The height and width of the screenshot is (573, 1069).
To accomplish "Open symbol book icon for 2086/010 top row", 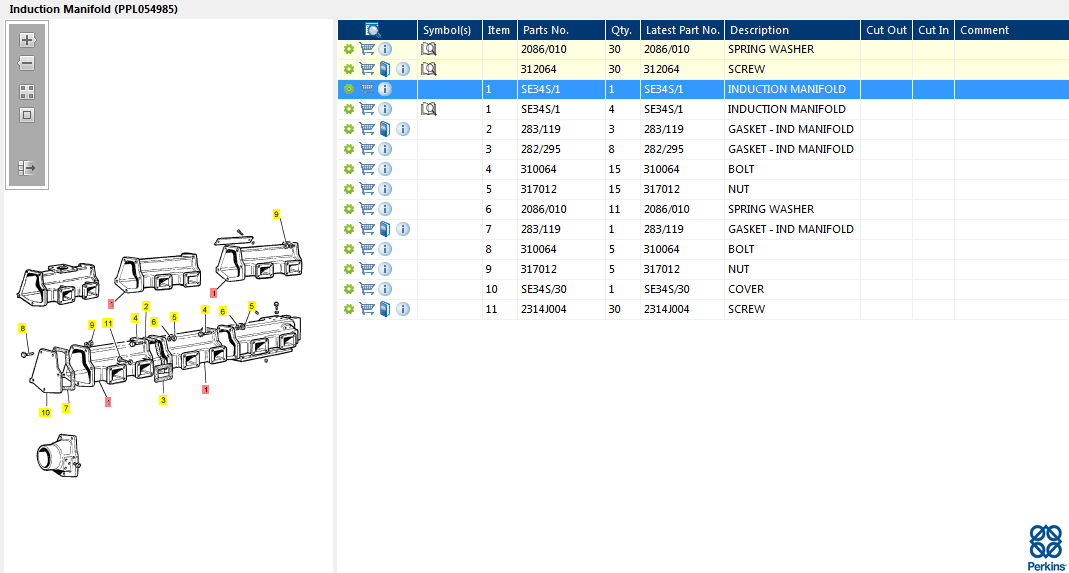I will point(429,49).
